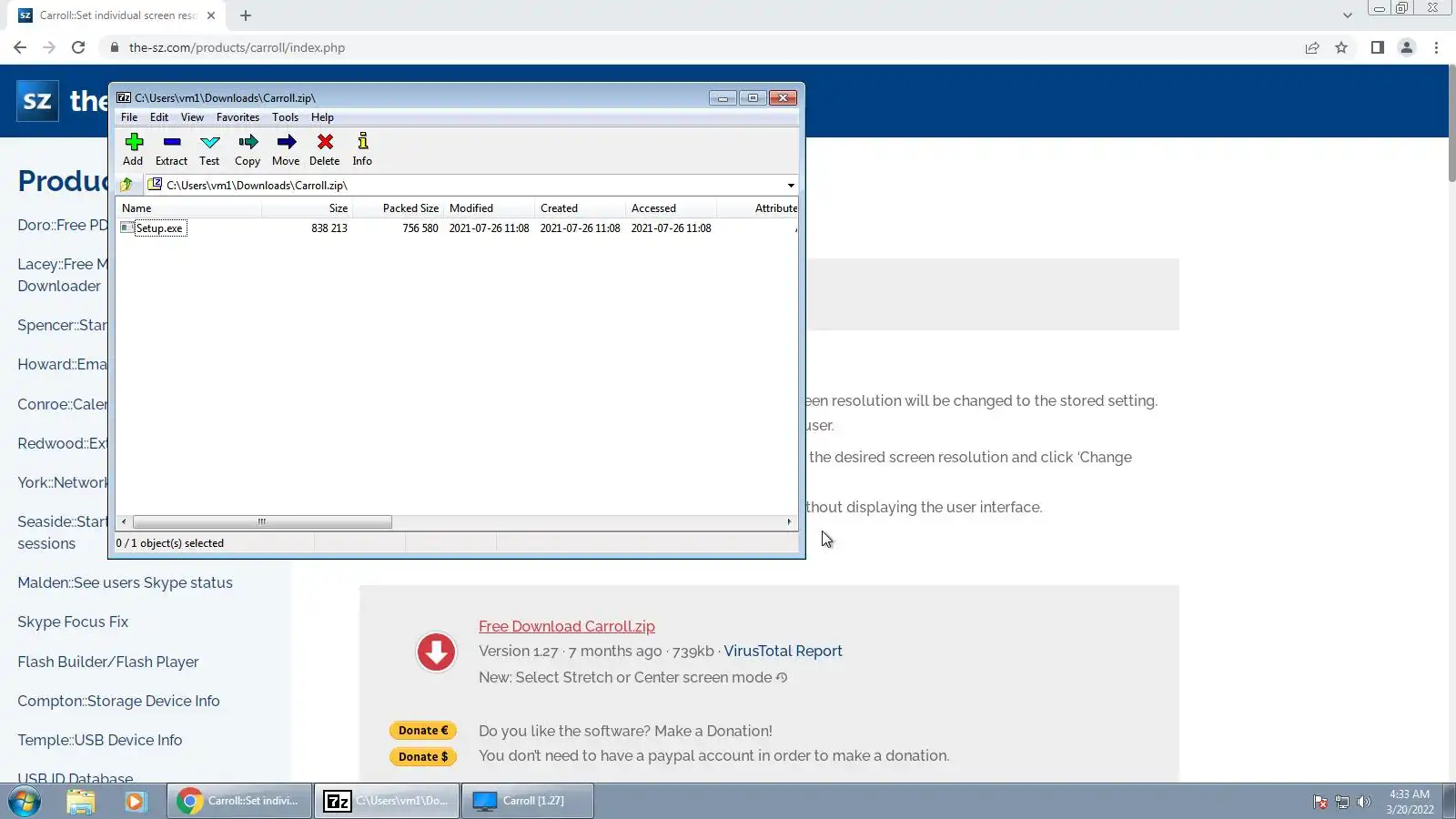The image size is (1456, 819).
Task: Sort by the Size column header
Action: [x=308, y=208]
